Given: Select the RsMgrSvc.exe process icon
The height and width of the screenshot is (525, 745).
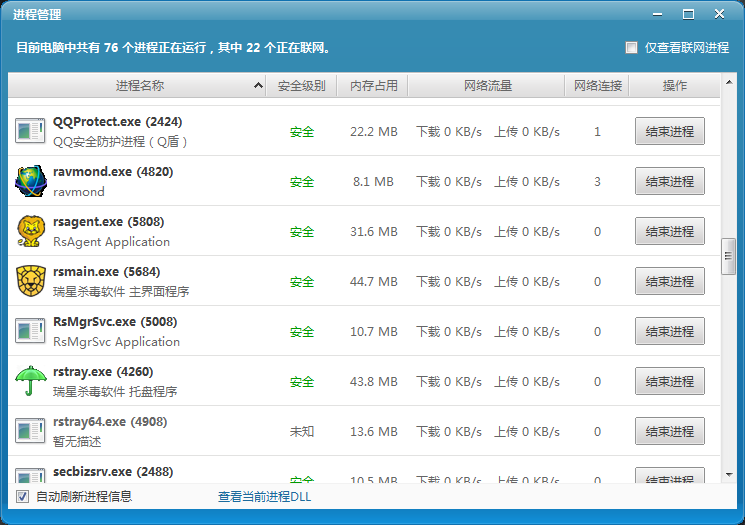Looking at the screenshot, I should tap(30, 331).
